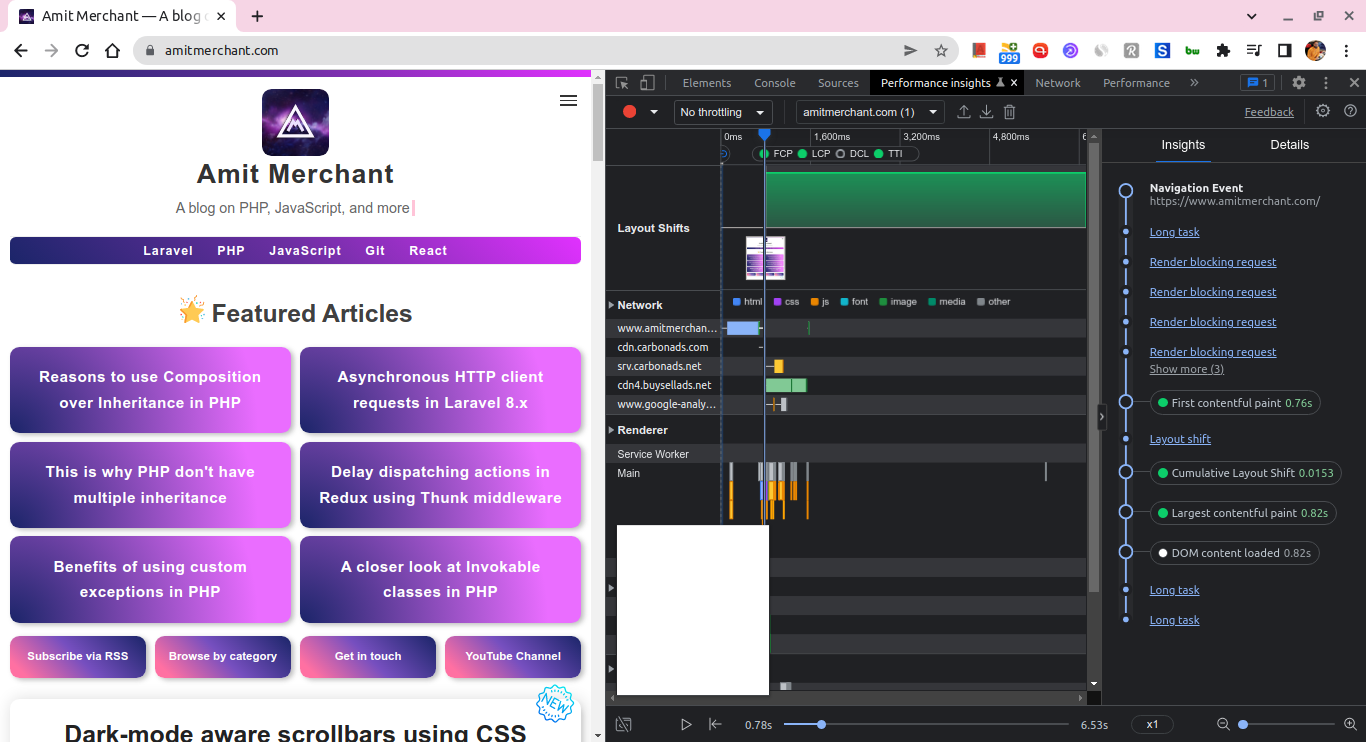Open the Layout shift insight link
Screen dimensions: 1366x742
tap(1180, 439)
